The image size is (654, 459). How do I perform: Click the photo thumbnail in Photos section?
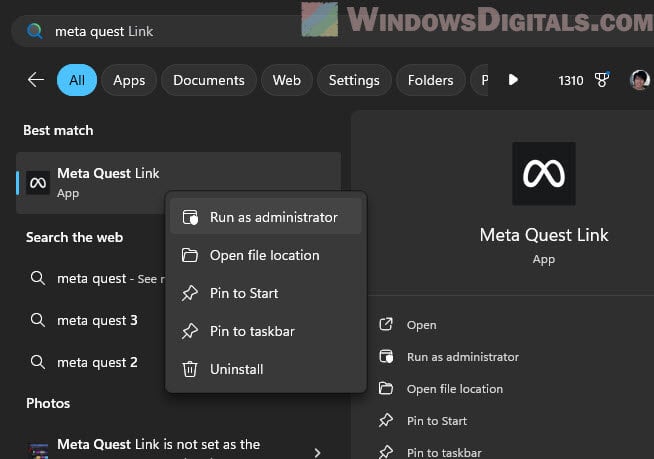coord(38,451)
